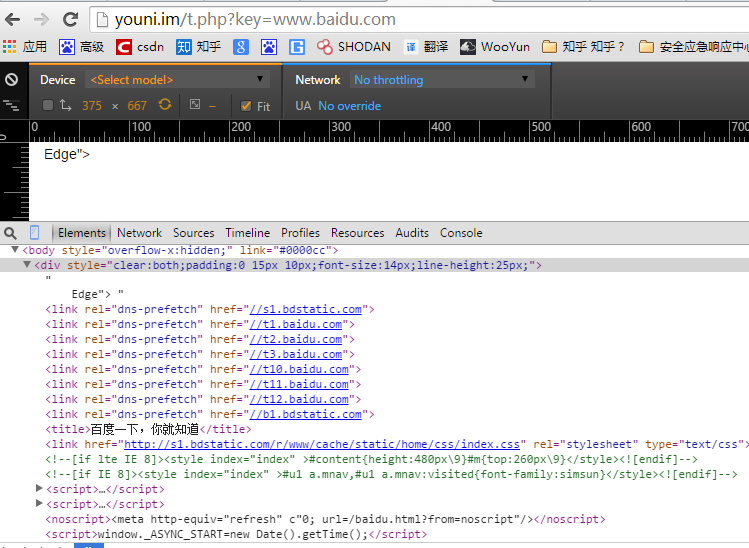Open the Timeline tab
The image size is (749, 548).
[x=247, y=233]
